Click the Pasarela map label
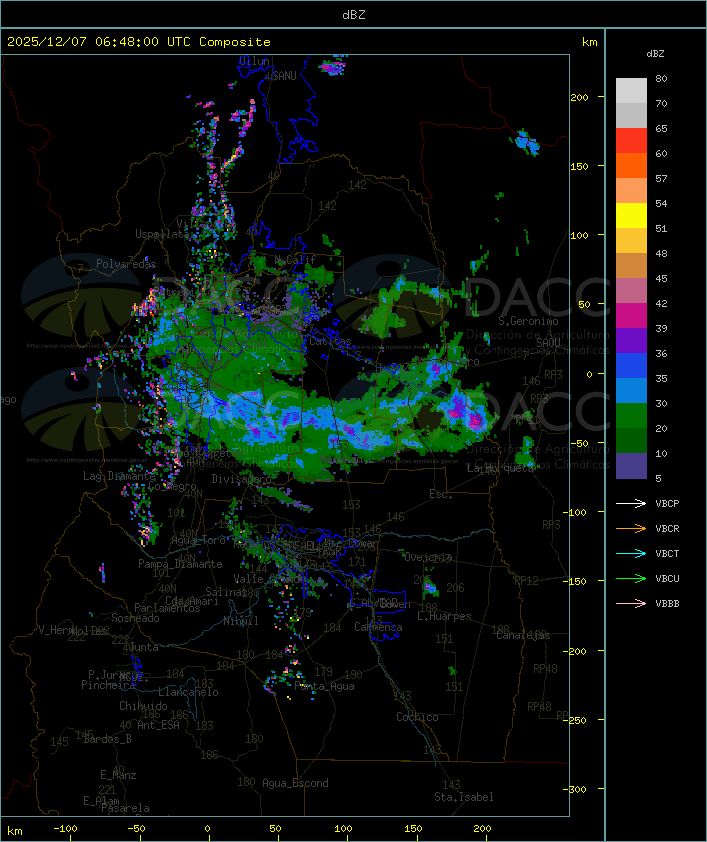Viewport: 707px width, 842px height. coord(125,808)
